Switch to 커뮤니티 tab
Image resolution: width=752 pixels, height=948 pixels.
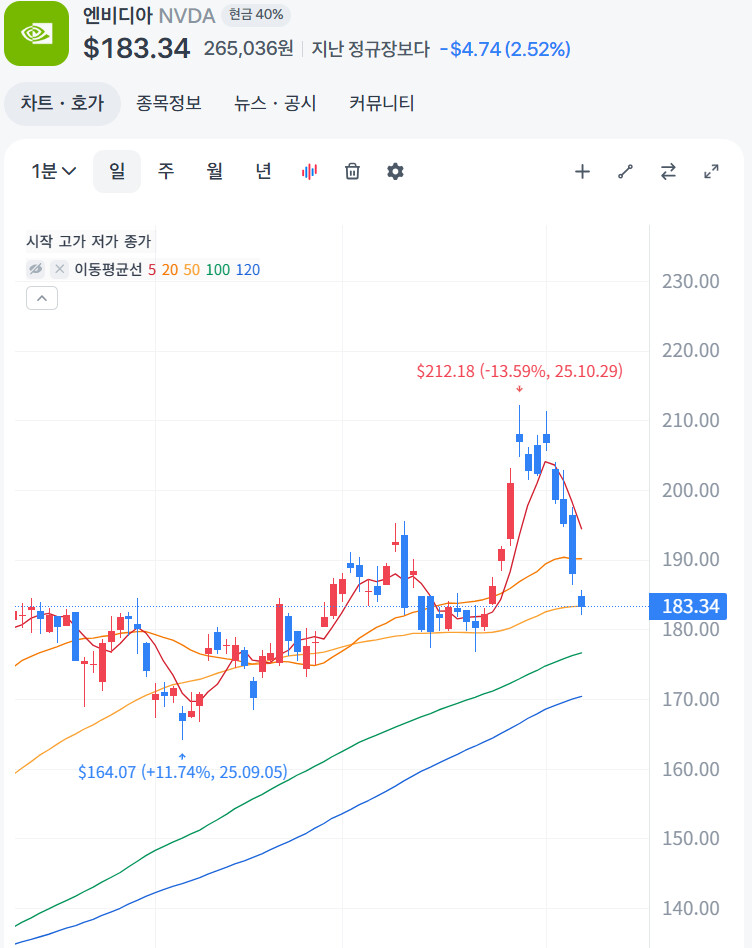(x=381, y=103)
